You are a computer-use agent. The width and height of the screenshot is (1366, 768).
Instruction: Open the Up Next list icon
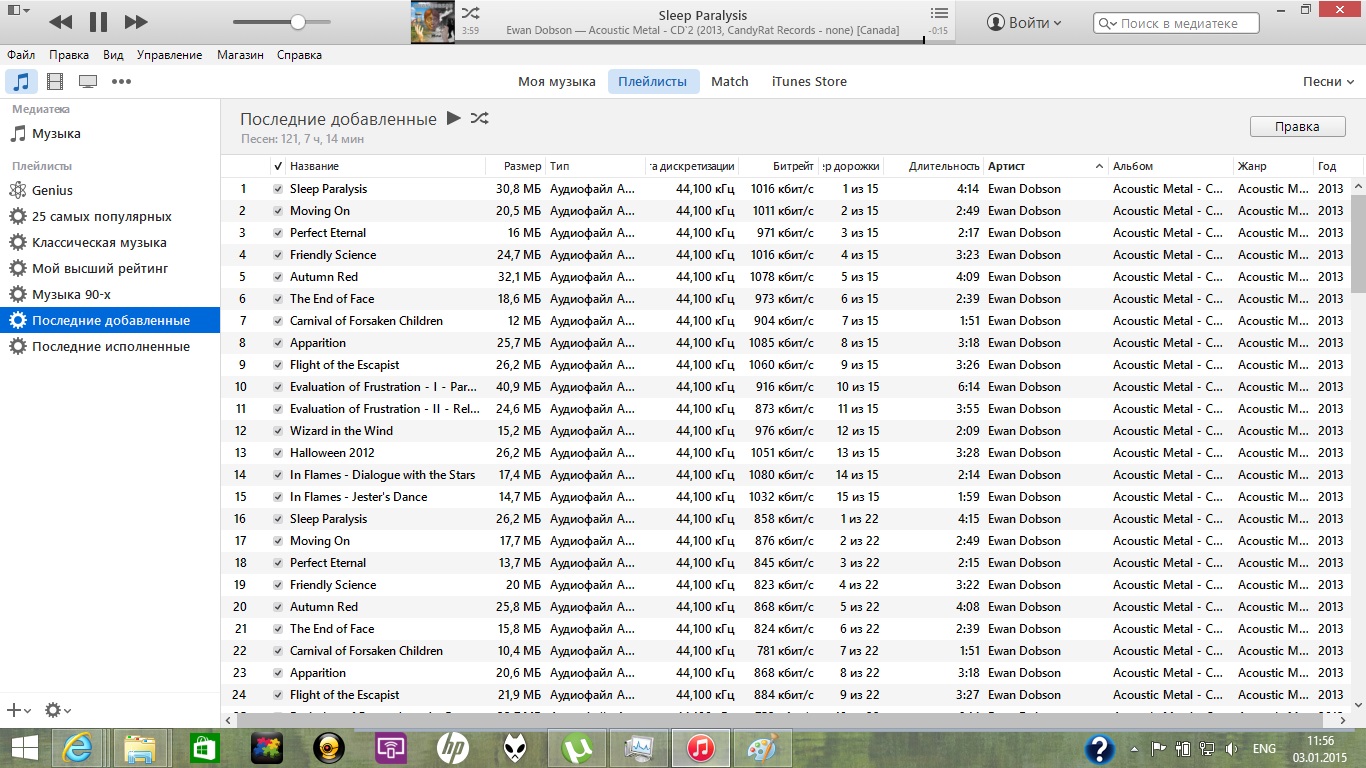click(x=938, y=13)
